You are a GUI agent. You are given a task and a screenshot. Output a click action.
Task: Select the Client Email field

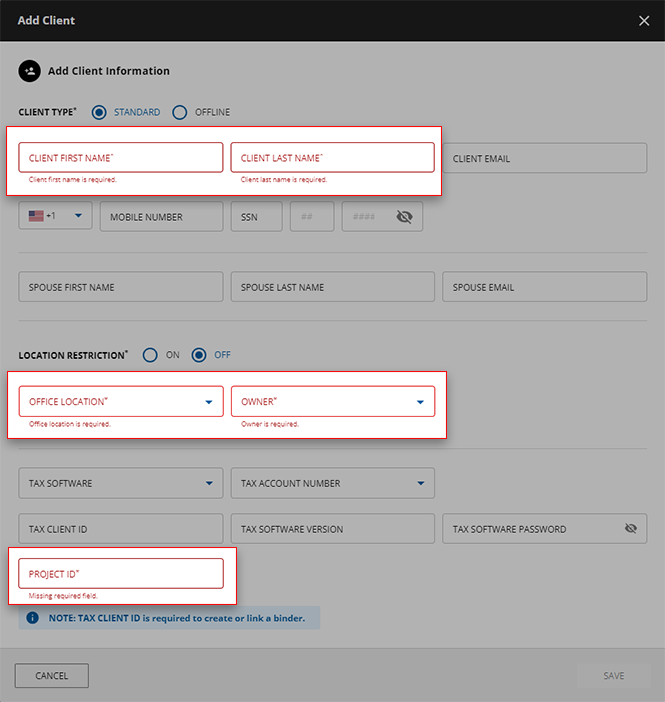544,159
